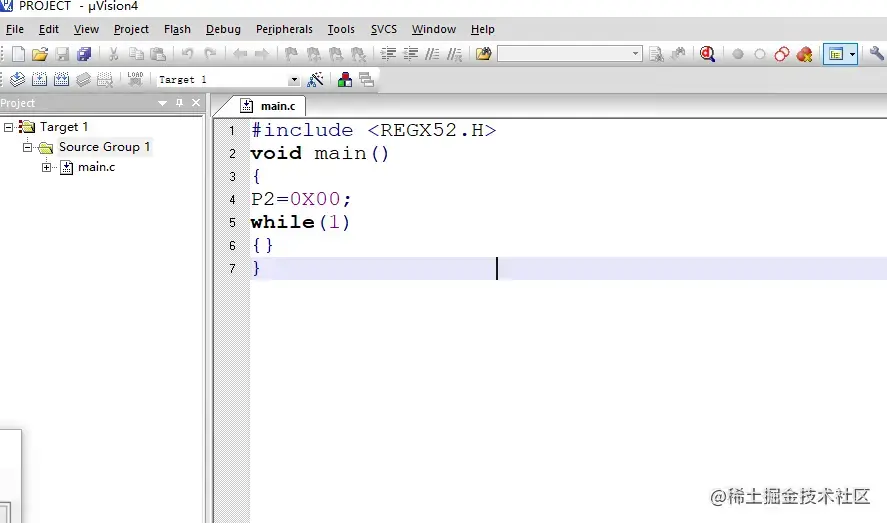The height and width of the screenshot is (523, 887).
Task: Click code line 'while(1)'
Action: [x=300, y=222]
